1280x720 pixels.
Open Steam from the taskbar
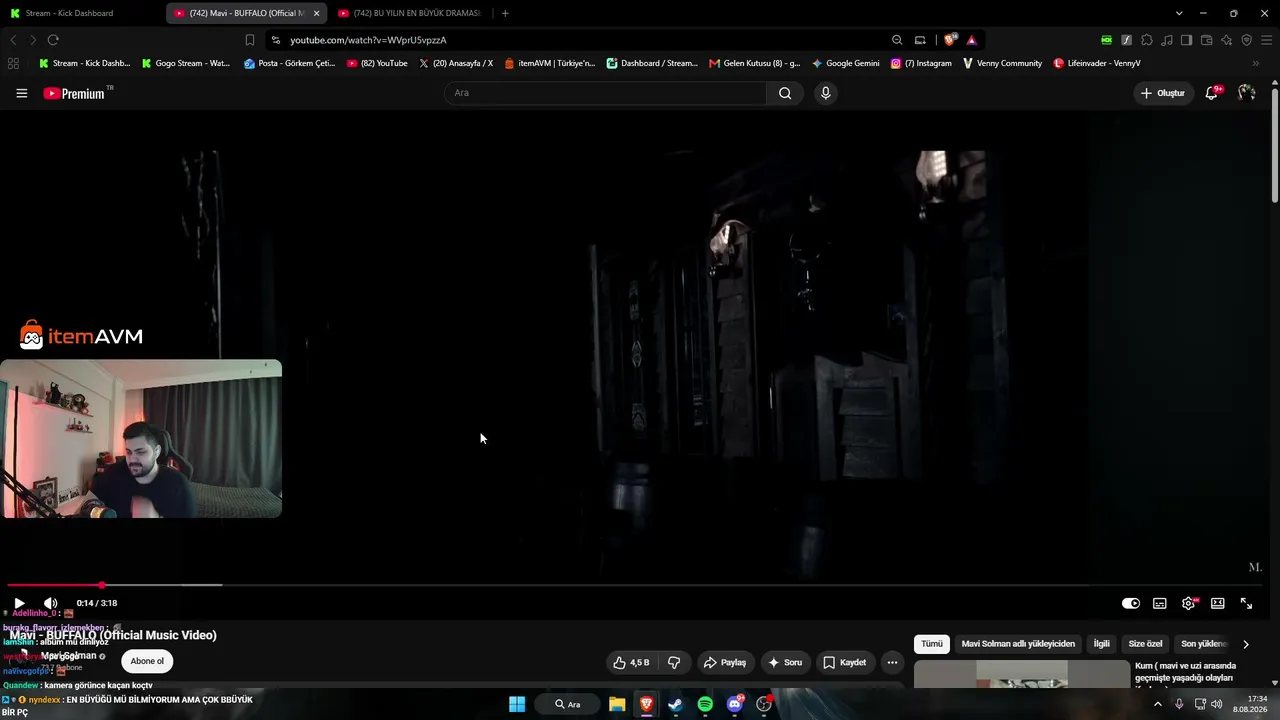(675, 704)
